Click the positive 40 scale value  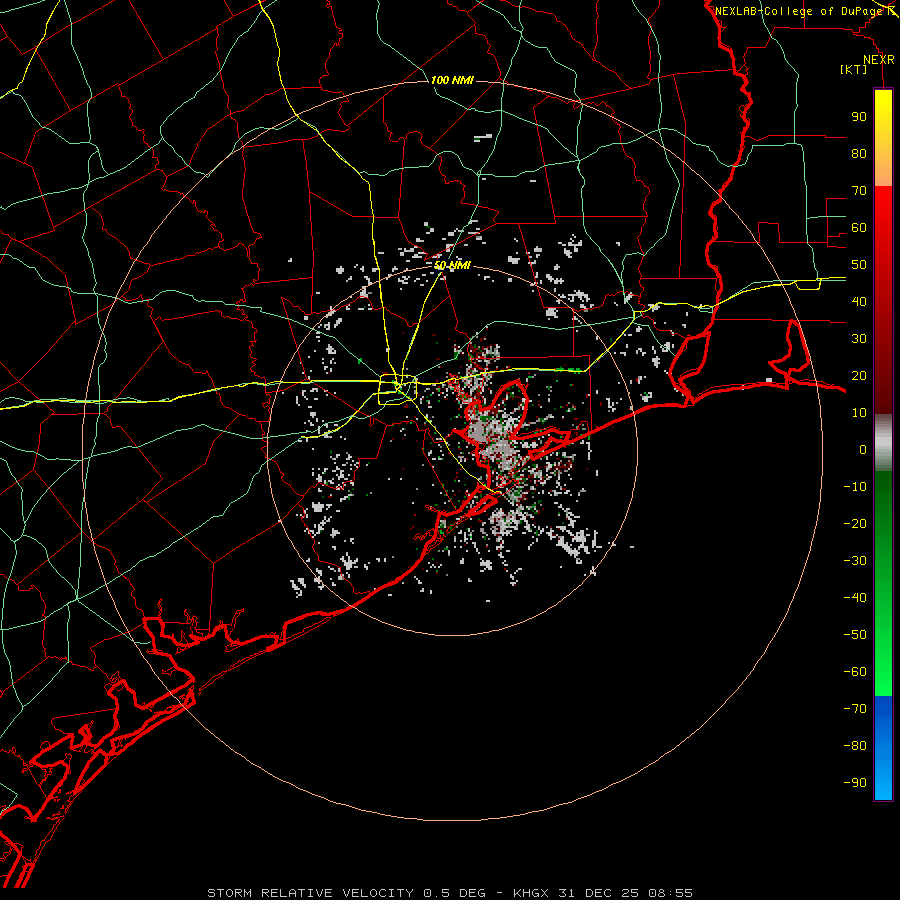tap(859, 301)
